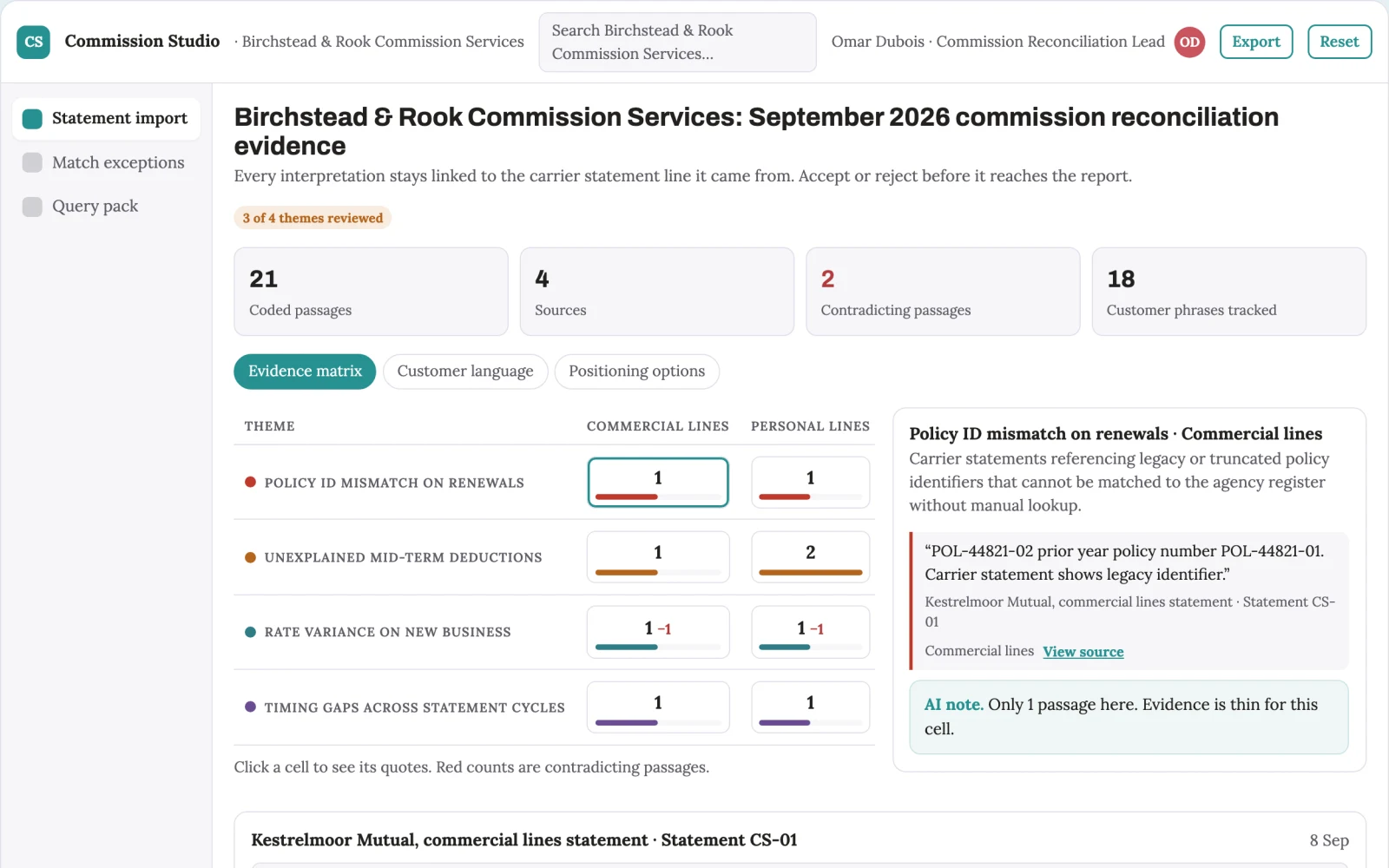Select Rate variance Personal lines cell
1389x868 pixels.
pyautogui.click(x=810, y=632)
